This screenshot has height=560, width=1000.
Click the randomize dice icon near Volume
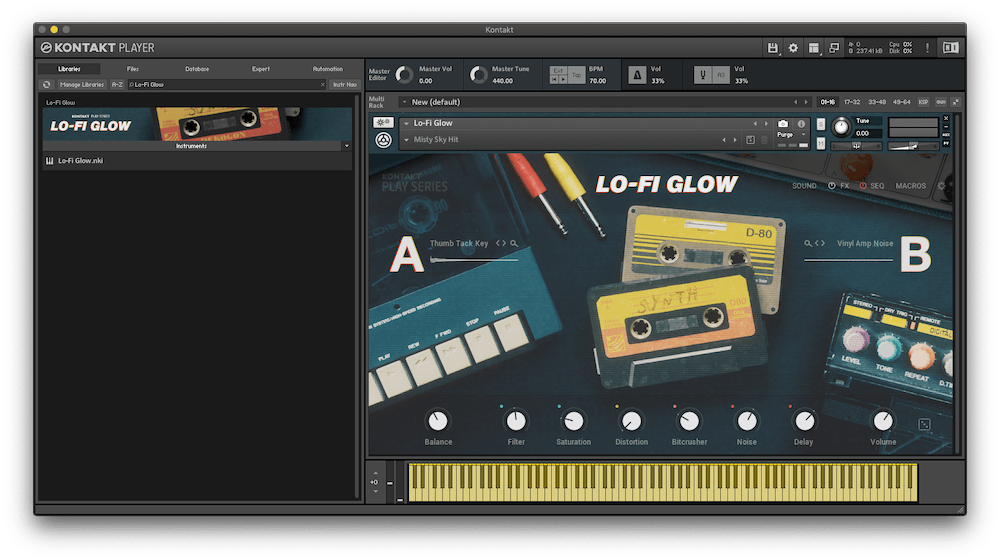tap(924, 424)
